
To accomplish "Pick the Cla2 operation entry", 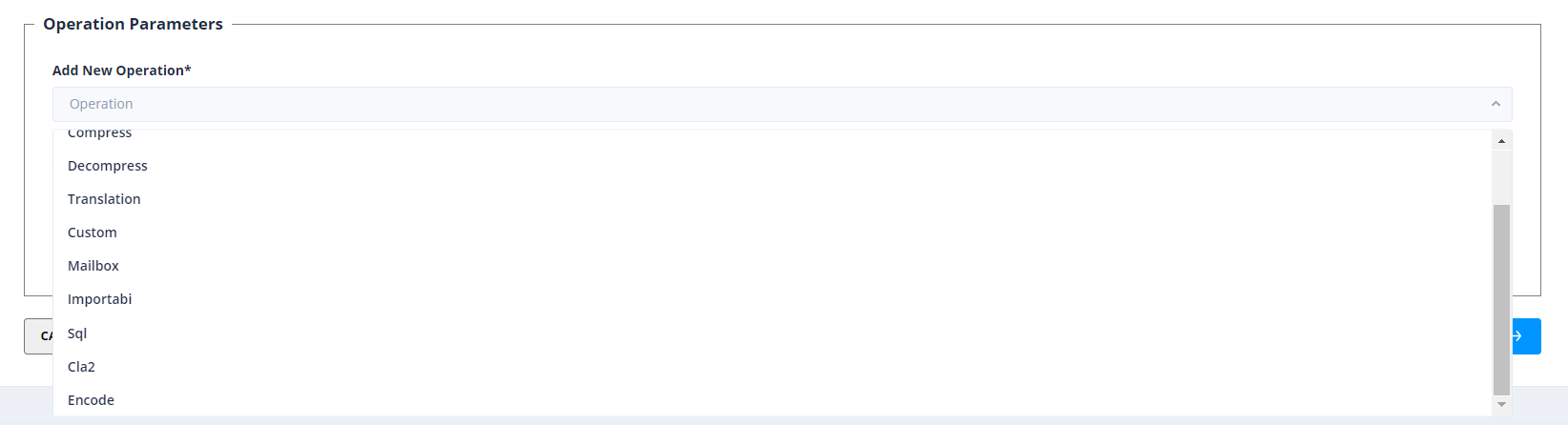I will coord(81,367).
